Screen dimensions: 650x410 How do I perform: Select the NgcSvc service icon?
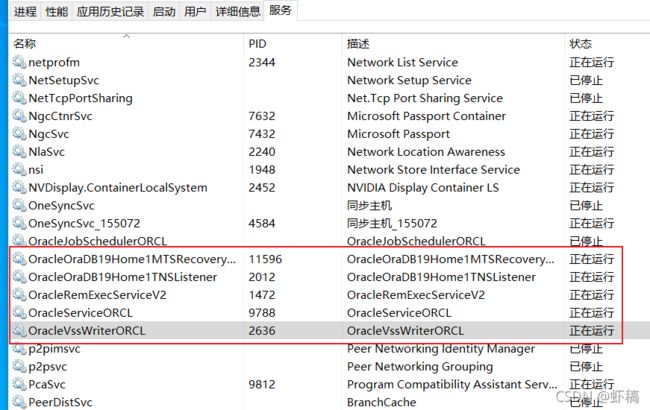point(19,134)
